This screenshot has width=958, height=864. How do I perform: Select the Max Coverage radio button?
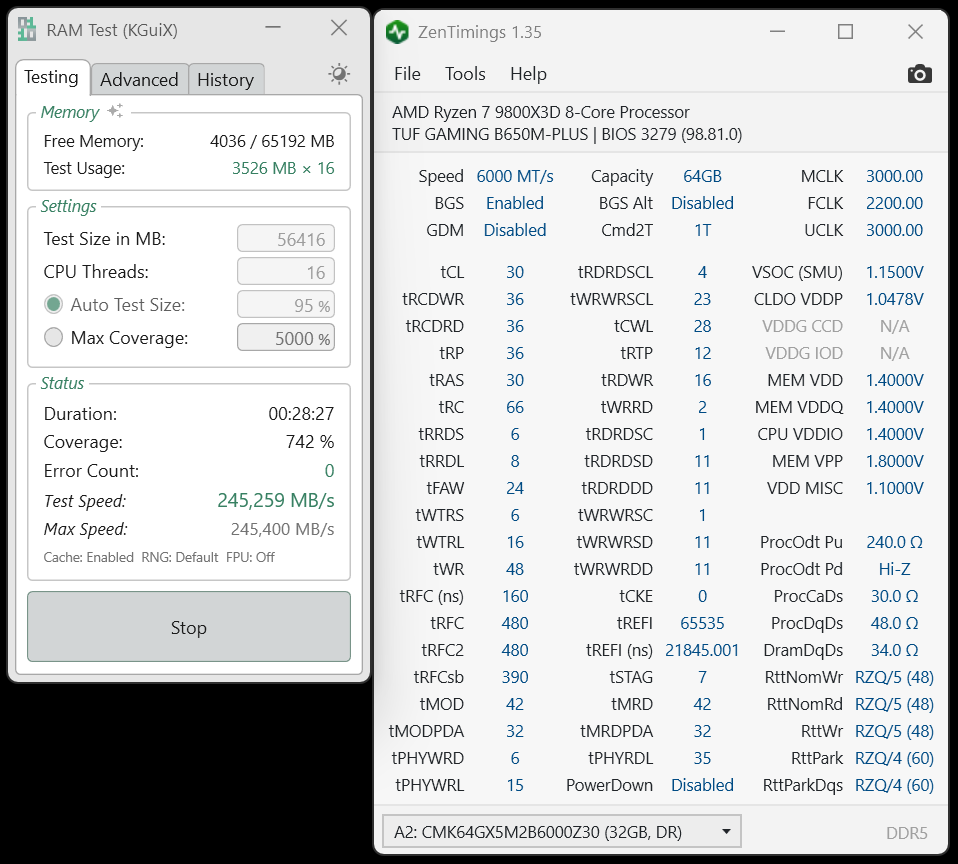[x=54, y=337]
